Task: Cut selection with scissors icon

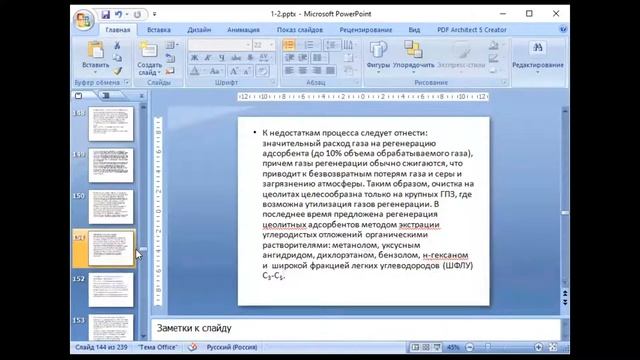Action: coord(118,45)
